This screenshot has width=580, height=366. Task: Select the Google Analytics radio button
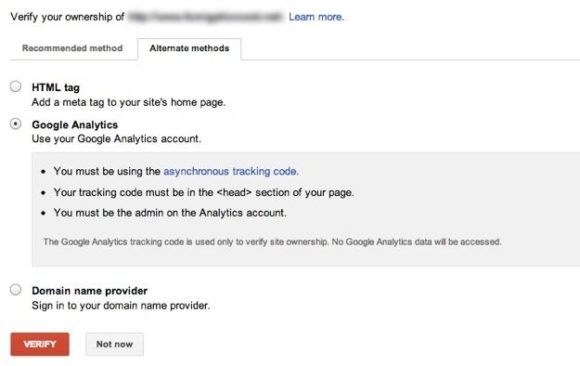coord(16,124)
